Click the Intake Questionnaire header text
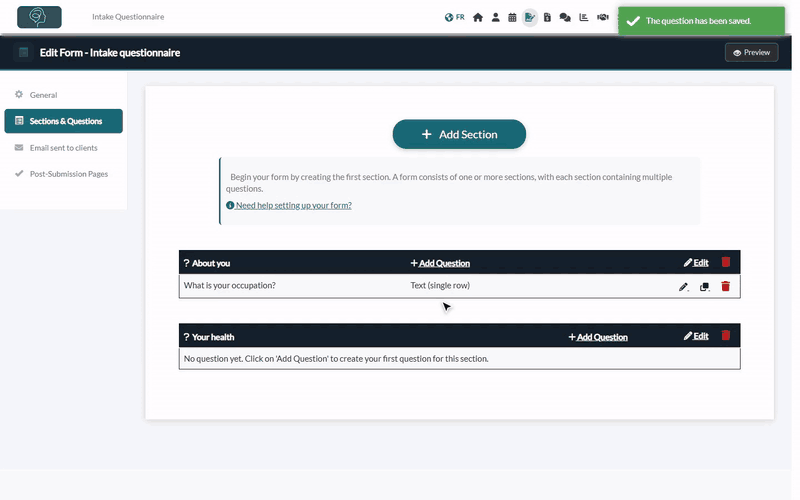The height and width of the screenshot is (500, 800). coord(128,17)
